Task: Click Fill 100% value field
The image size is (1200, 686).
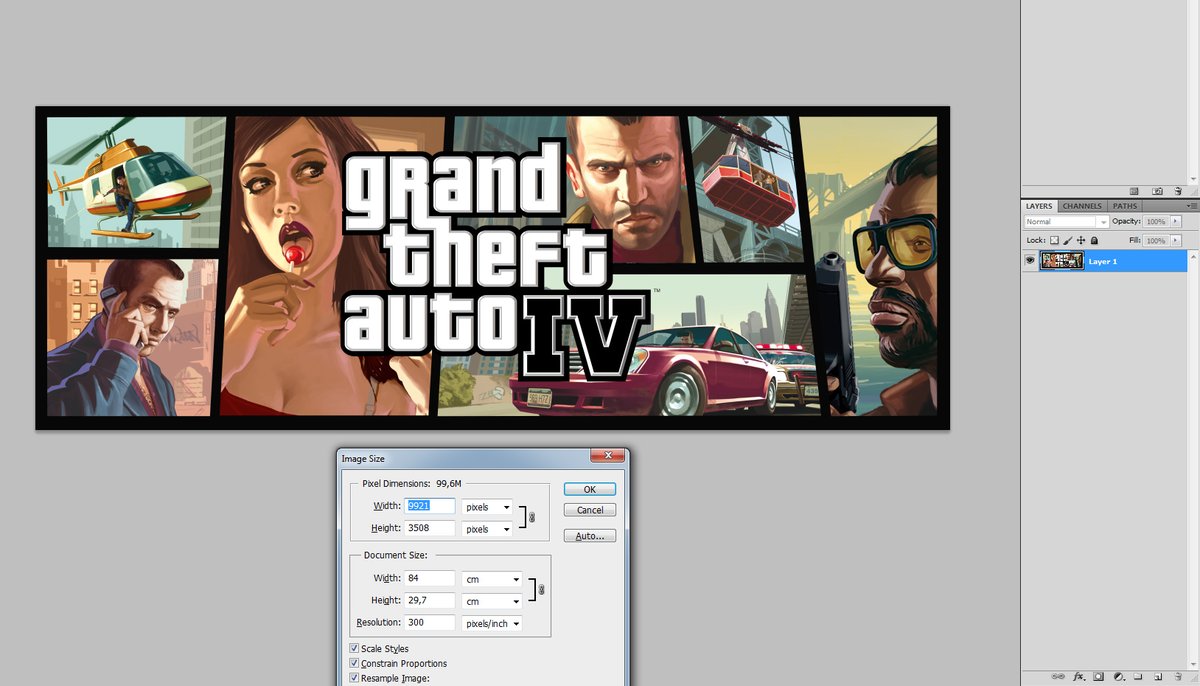Action: coord(1155,240)
